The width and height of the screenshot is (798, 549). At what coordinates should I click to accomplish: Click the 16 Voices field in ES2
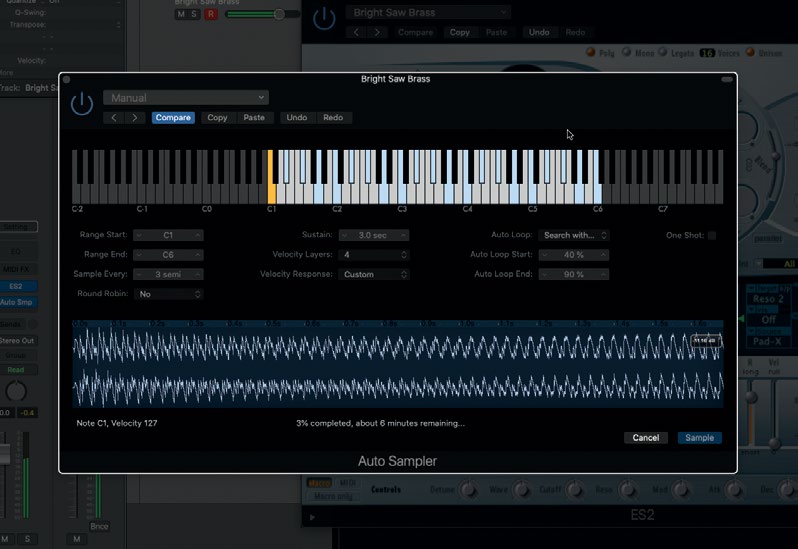707,53
